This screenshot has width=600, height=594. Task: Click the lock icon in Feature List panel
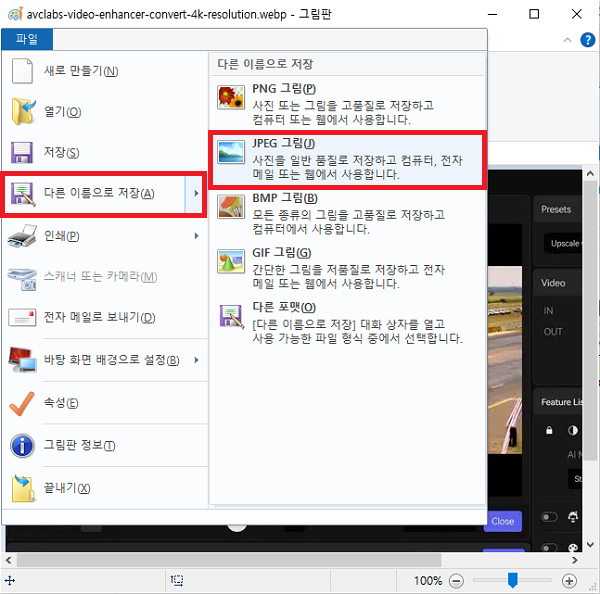[x=549, y=430]
